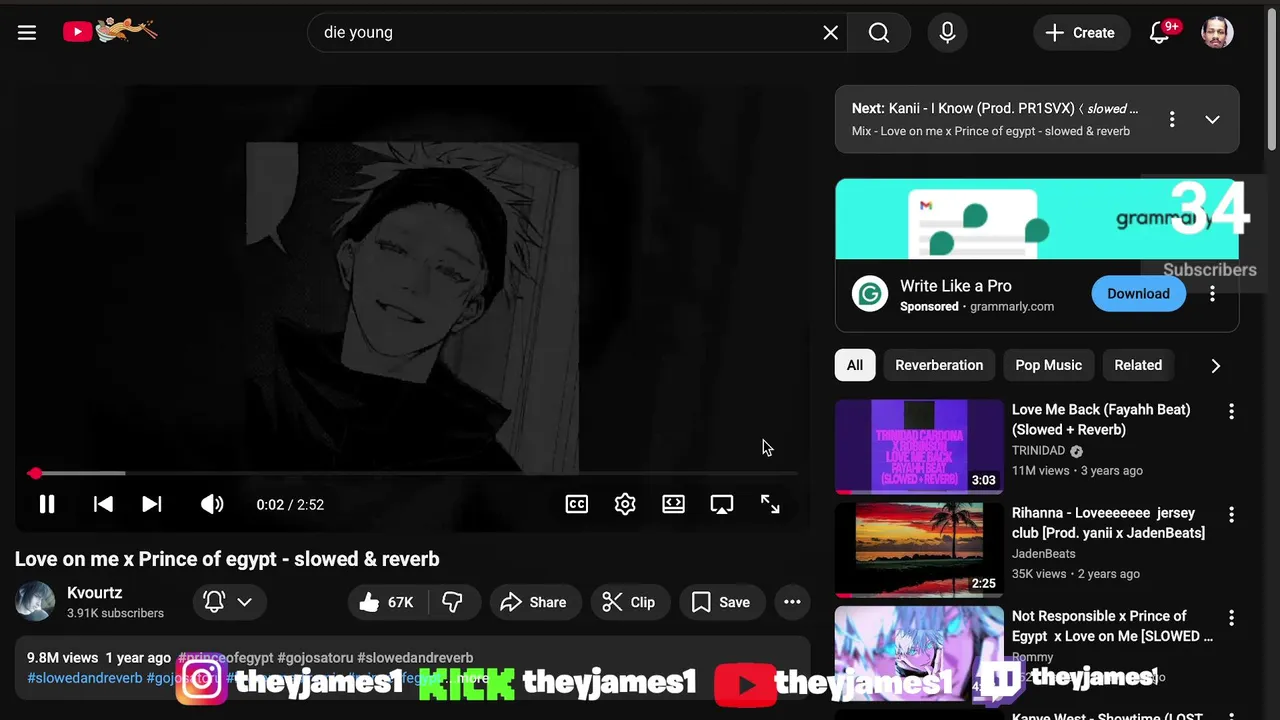Open options for the Next mix panel
Image resolution: width=1280 pixels, height=720 pixels.
(1172, 119)
